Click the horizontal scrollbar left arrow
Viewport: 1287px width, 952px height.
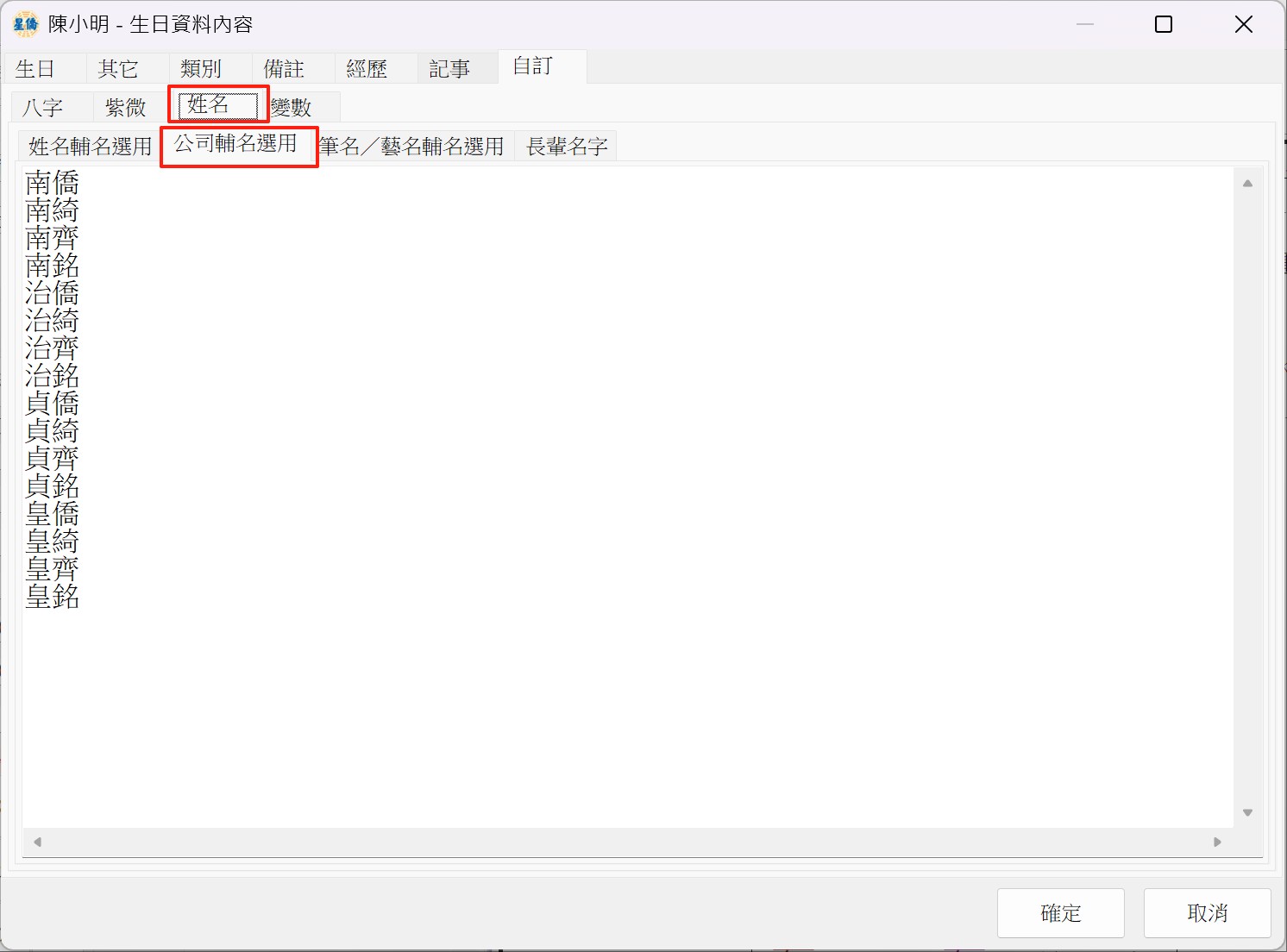pos(37,842)
